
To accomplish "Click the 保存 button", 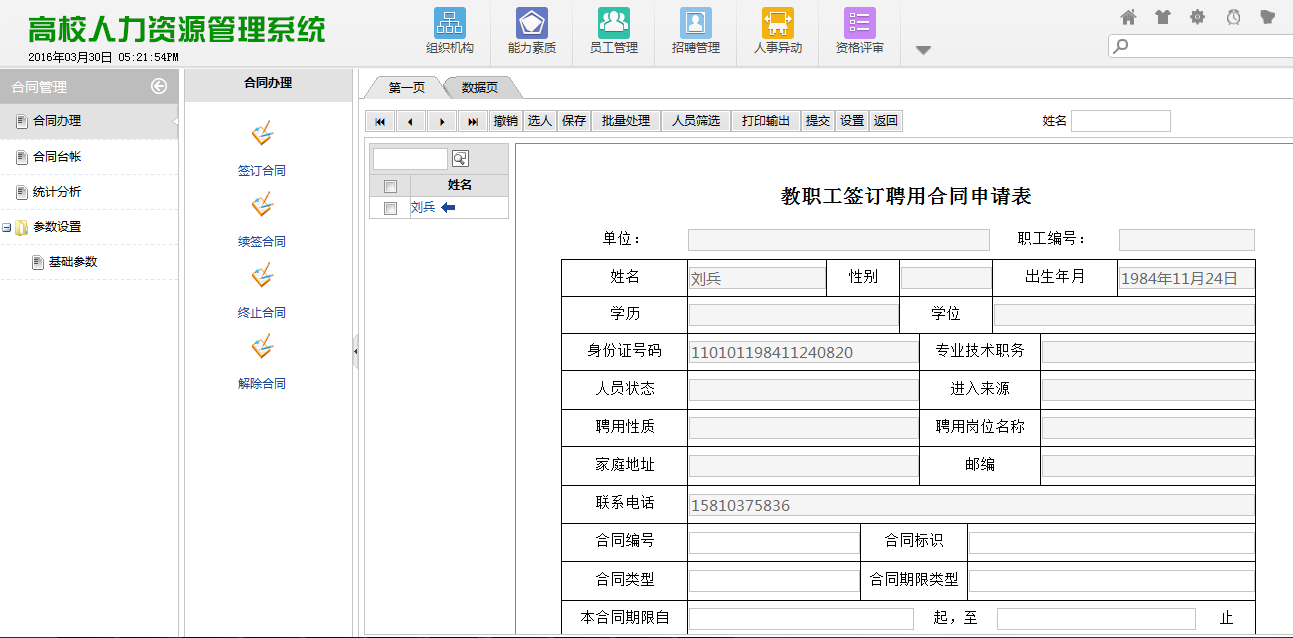I will [x=574, y=121].
